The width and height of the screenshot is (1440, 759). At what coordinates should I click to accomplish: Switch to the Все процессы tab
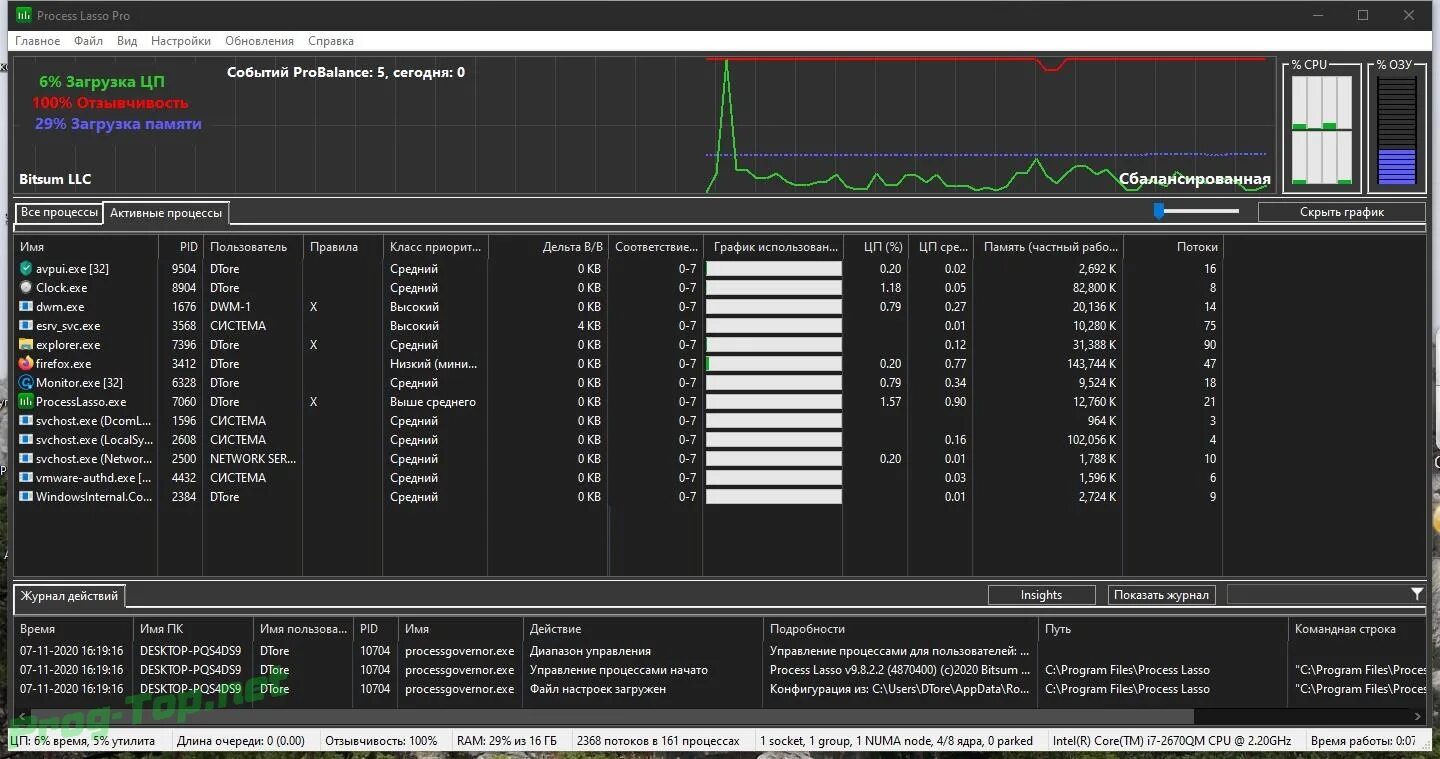tap(59, 212)
